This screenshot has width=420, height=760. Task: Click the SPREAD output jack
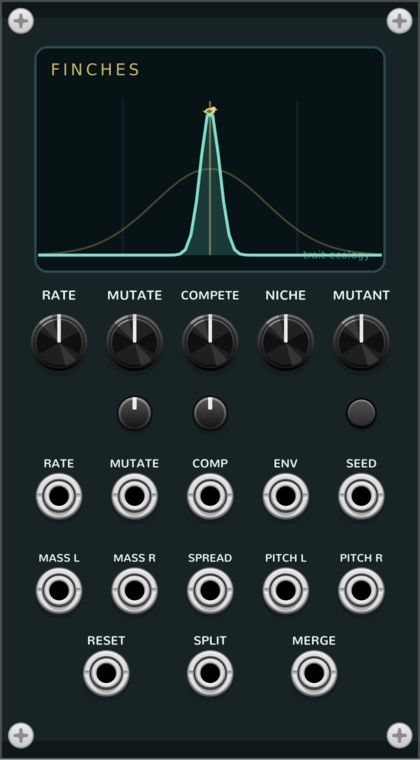click(210, 590)
